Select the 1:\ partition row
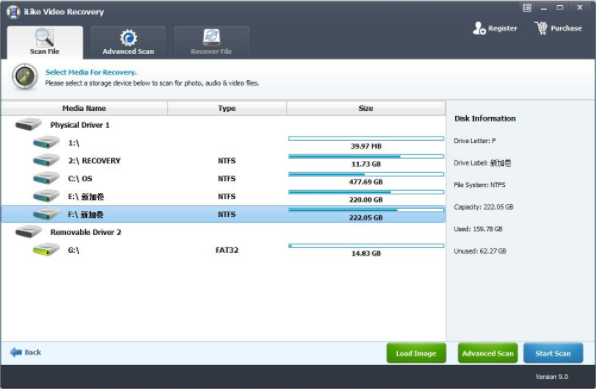This screenshot has height=389, width=596. [223, 143]
